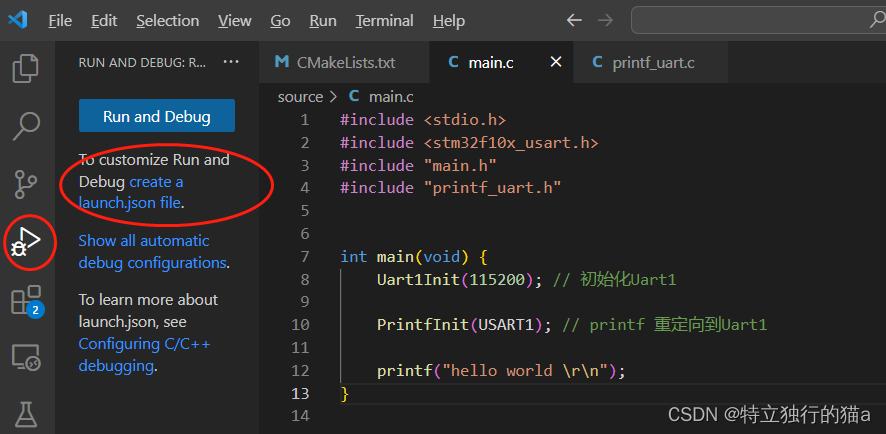Click the "printf_uart.h" include line

[x=450, y=188]
